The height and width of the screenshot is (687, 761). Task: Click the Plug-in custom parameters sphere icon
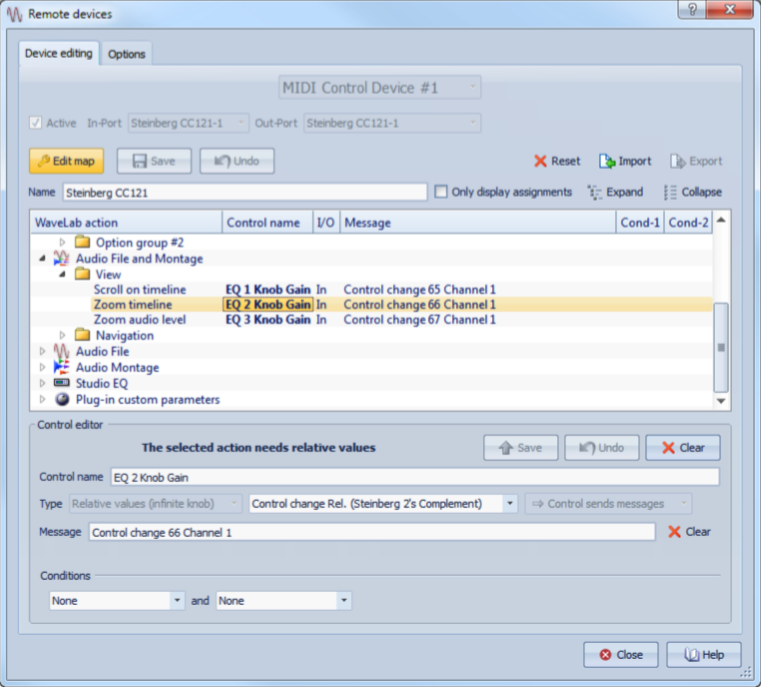(62, 399)
